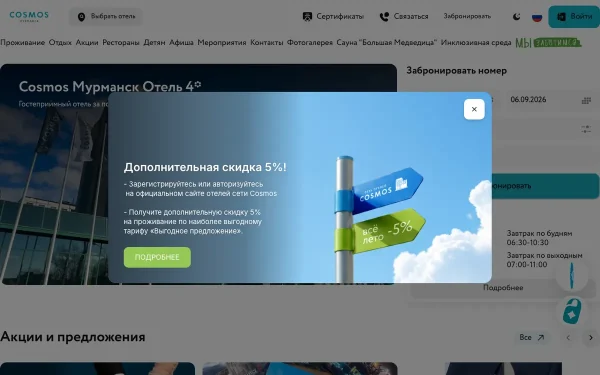Click Завтрак по выходным 07:00-11:00 text
The height and width of the screenshot is (375, 600).
[545, 260]
